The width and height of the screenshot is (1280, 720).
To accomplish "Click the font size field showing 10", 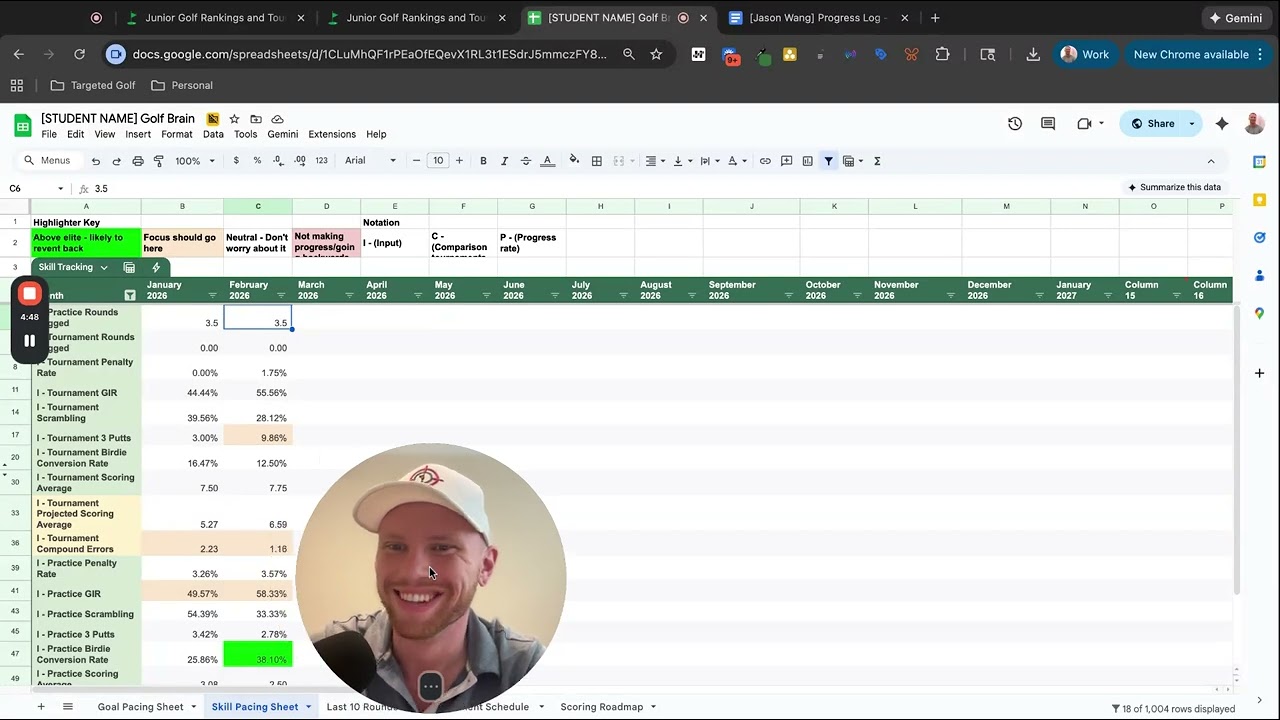I will click(438, 161).
